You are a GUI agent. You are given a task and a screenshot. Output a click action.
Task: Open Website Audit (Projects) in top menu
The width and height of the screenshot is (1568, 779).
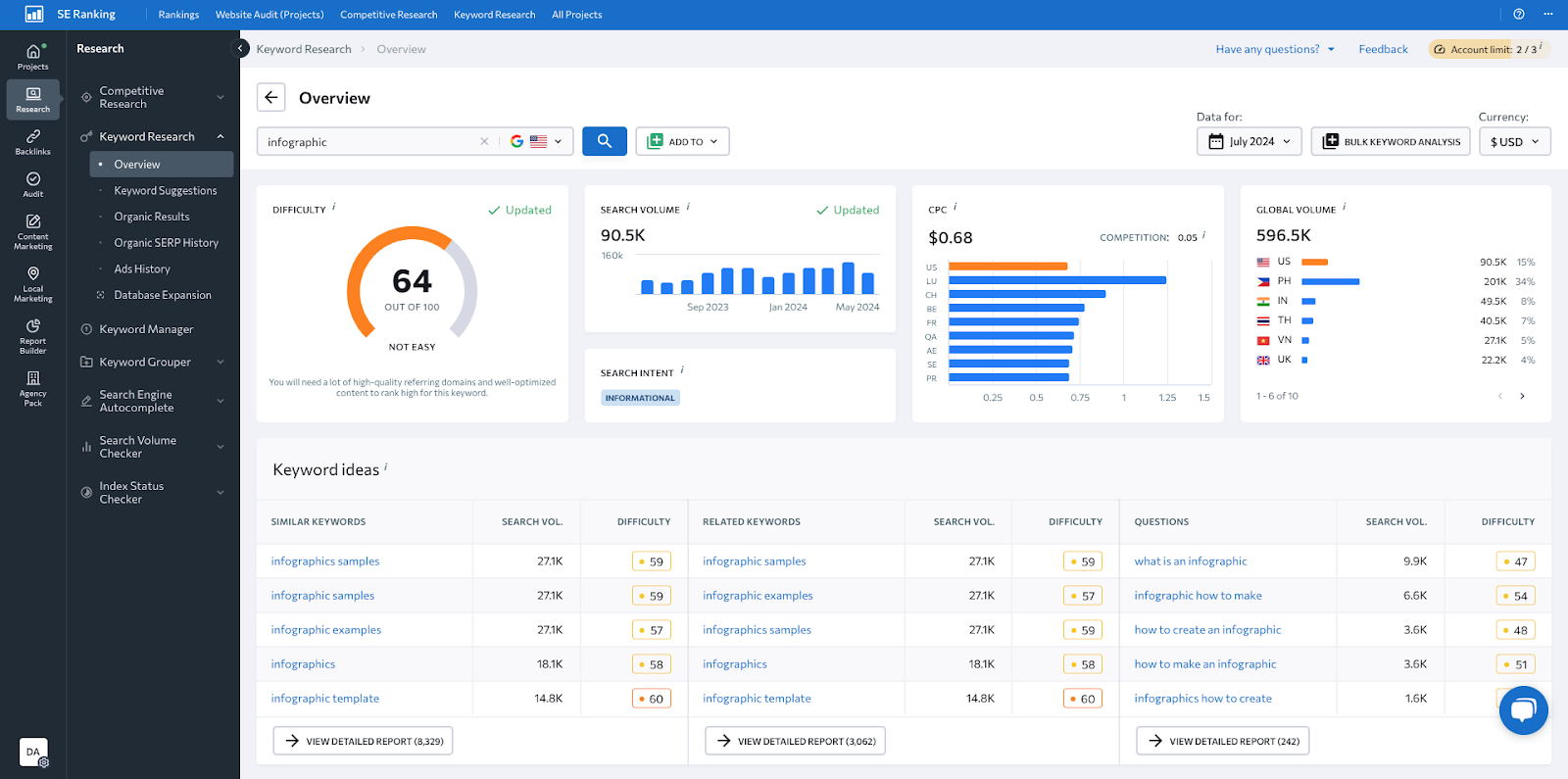pyautogui.click(x=269, y=15)
